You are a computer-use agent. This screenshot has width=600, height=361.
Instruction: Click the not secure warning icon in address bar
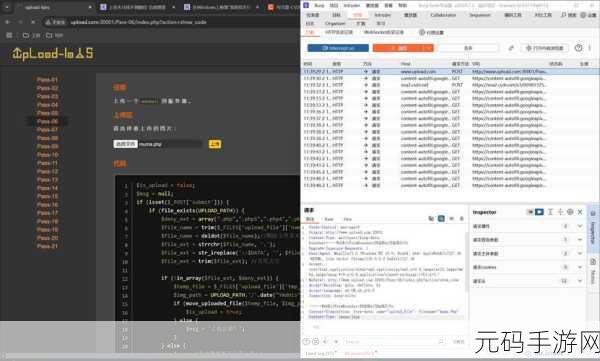click(x=48, y=22)
